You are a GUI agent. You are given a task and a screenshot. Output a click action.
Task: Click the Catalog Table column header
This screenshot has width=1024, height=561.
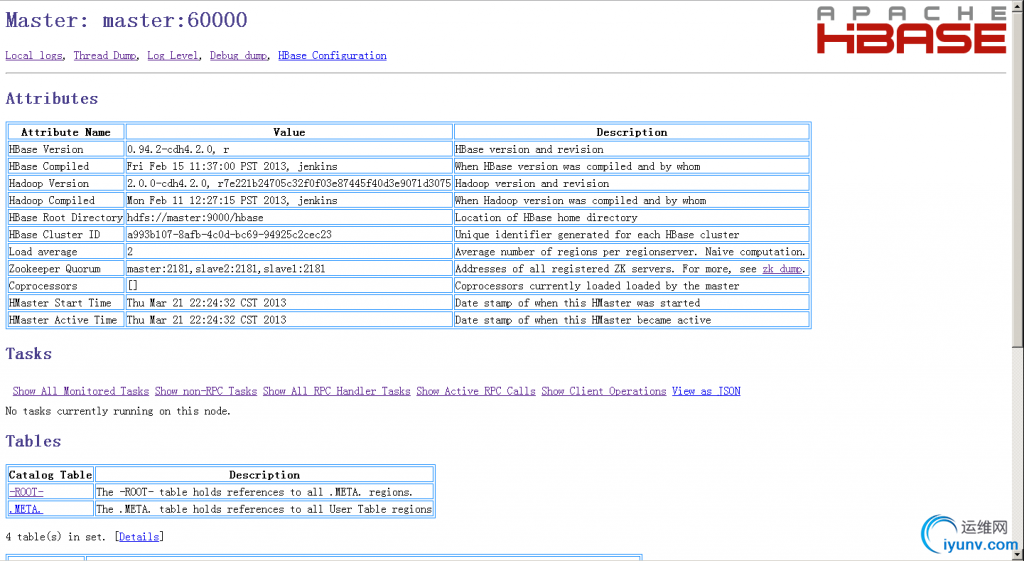point(50,475)
